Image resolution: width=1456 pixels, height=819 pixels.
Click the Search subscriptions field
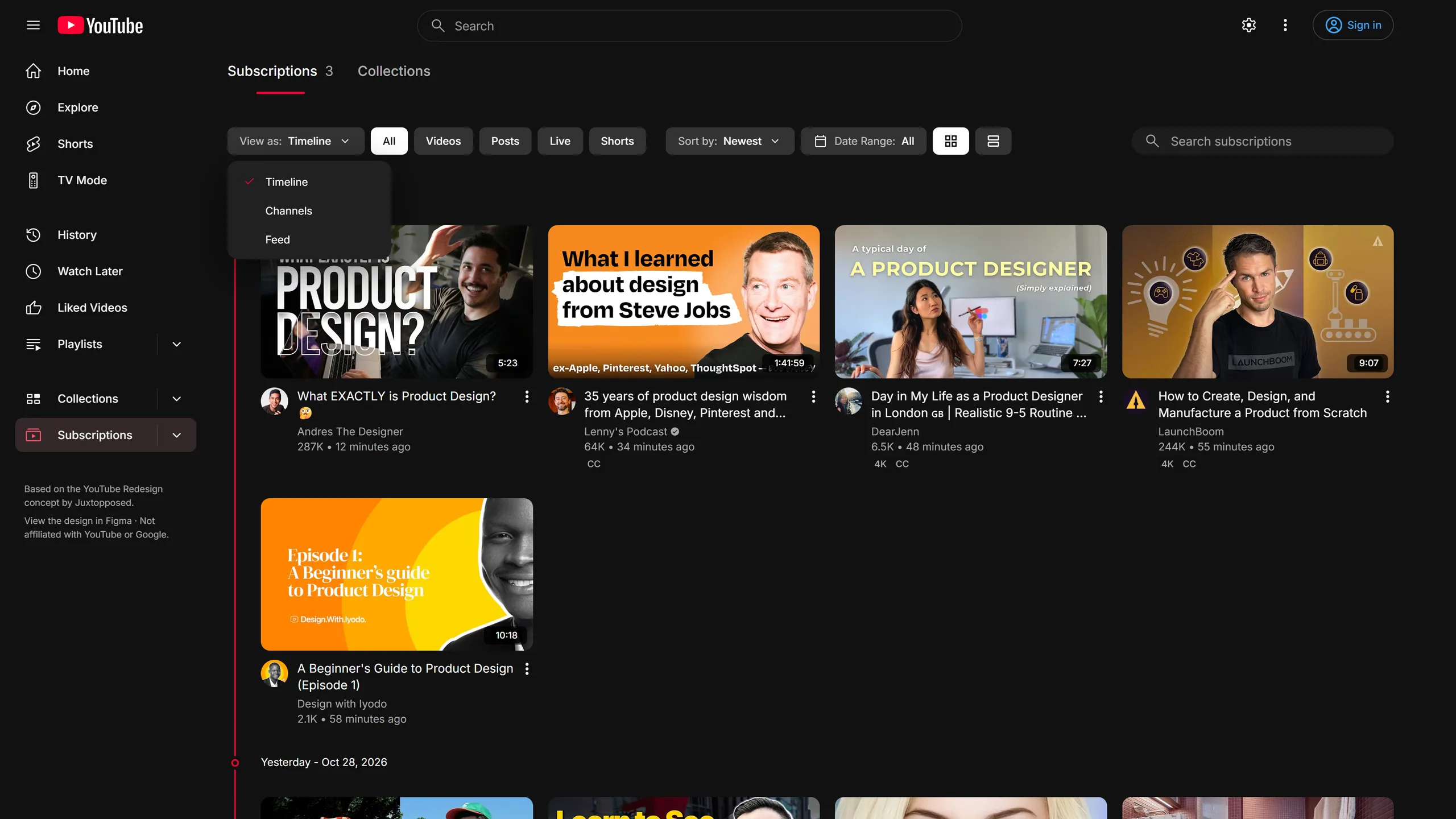pos(1262,141)
